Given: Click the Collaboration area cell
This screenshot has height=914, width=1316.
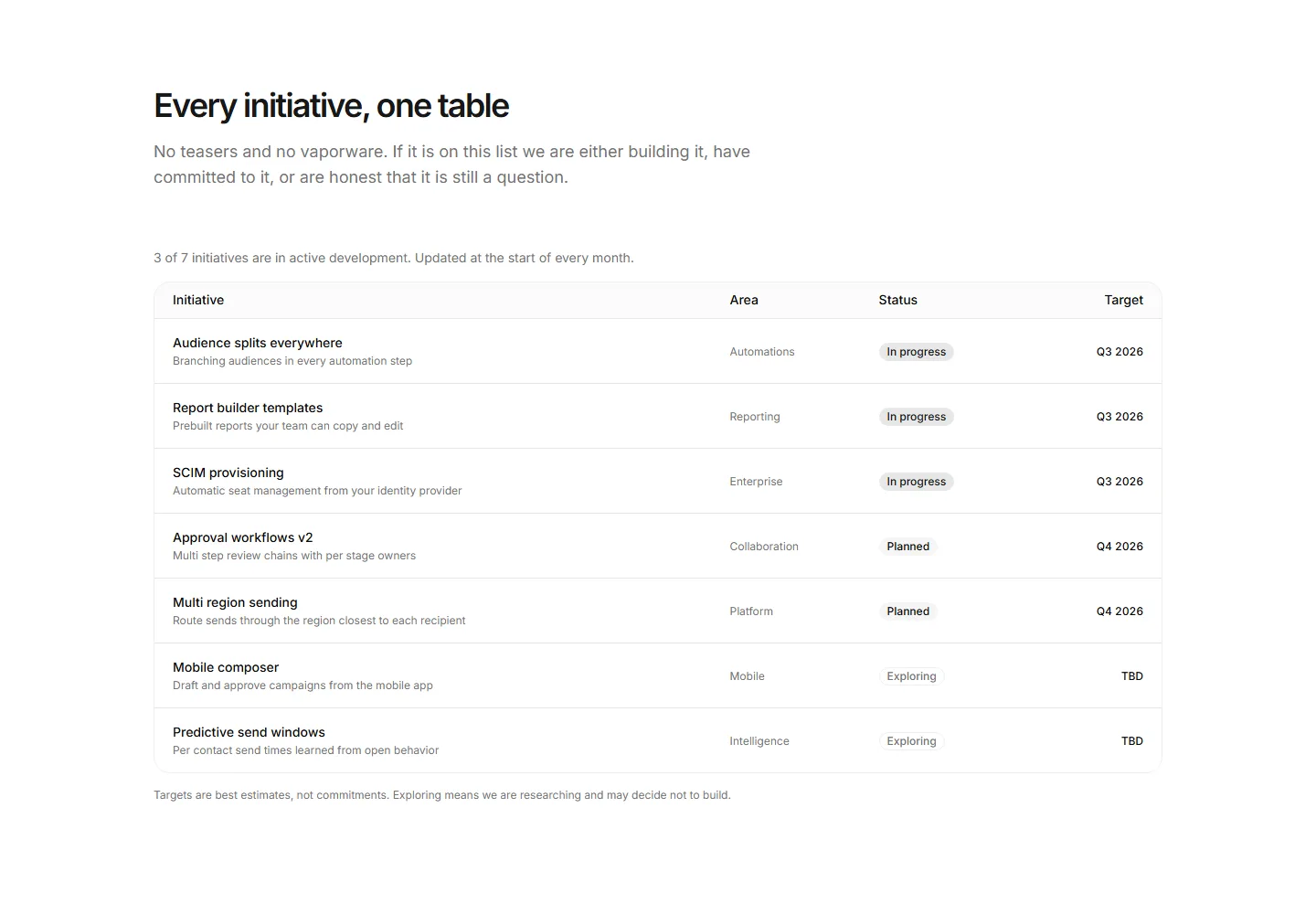Looking at the screenshot, I should click(x=764, y=547).
